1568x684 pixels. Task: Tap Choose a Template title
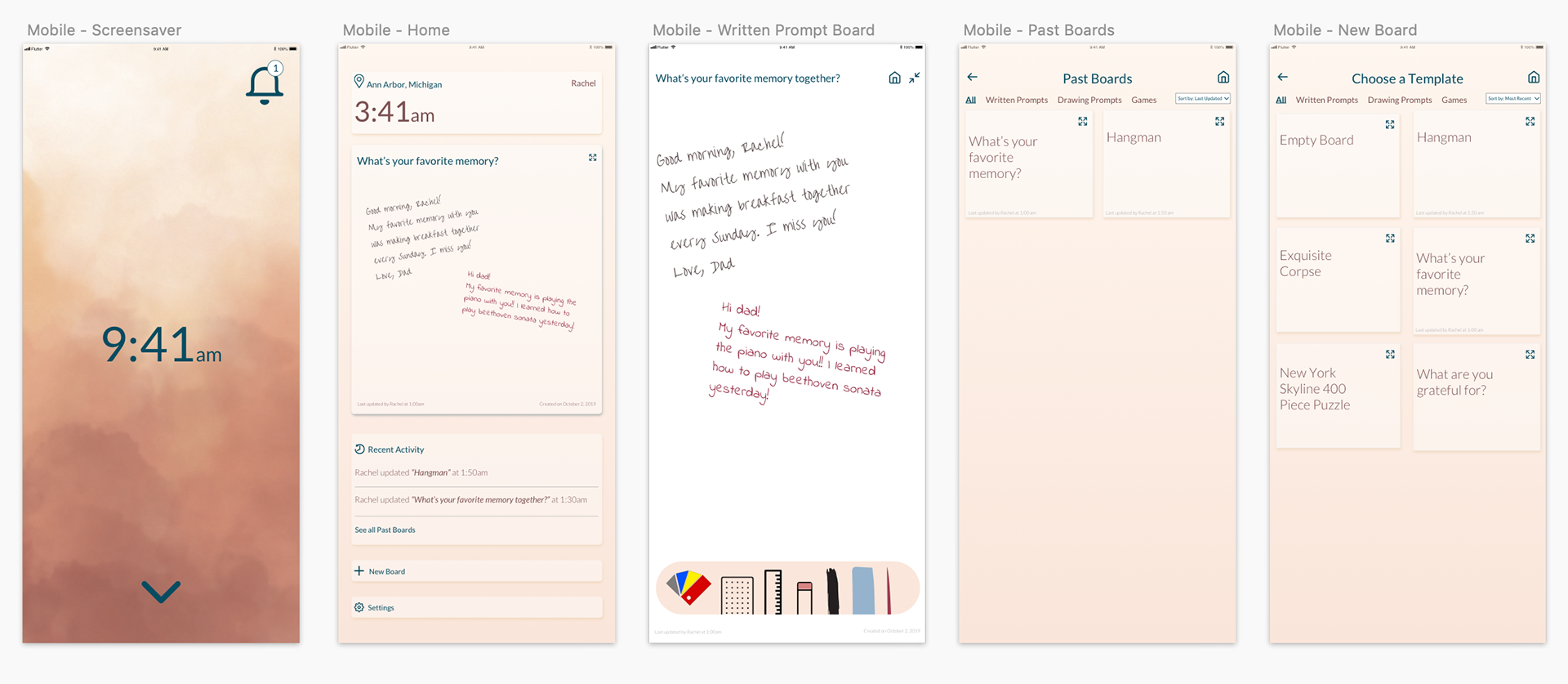click(x=1407, y=78)
